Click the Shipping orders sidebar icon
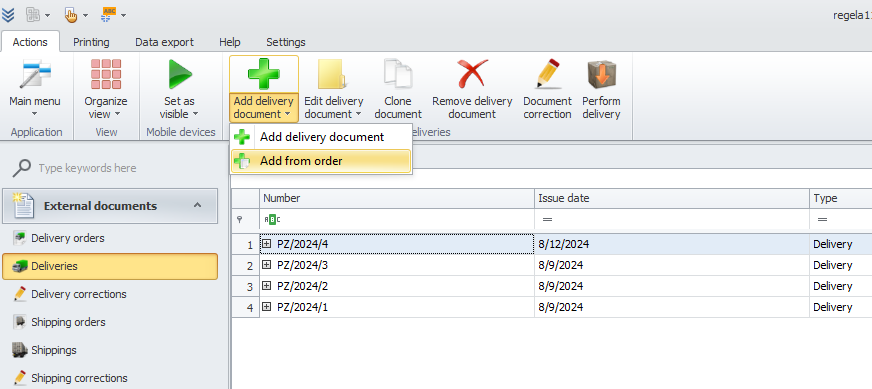The height and width of the screenshot is (389, 872). pos(20,322)
